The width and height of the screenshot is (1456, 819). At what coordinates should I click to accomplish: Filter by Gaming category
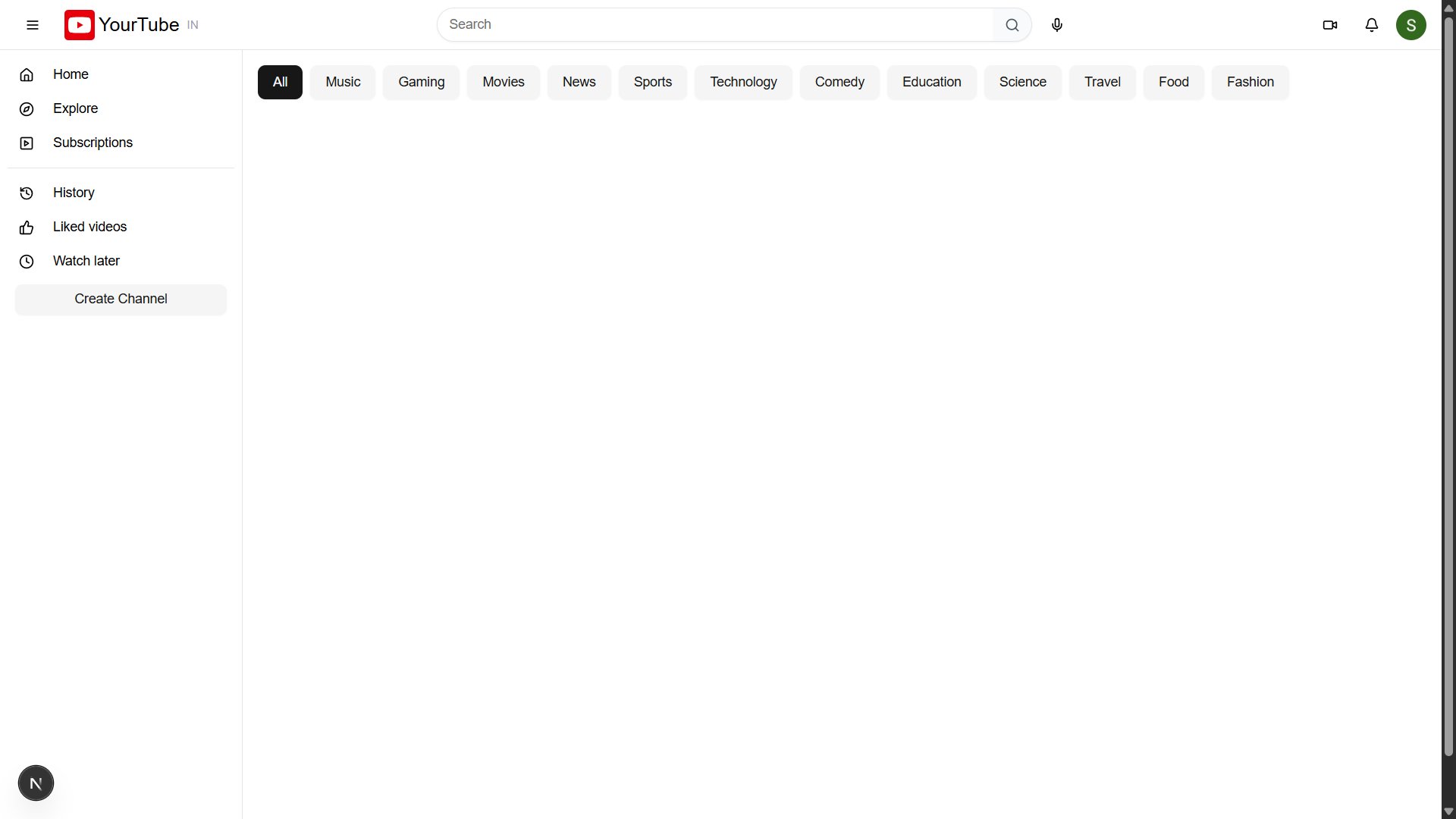pos(421,82)
